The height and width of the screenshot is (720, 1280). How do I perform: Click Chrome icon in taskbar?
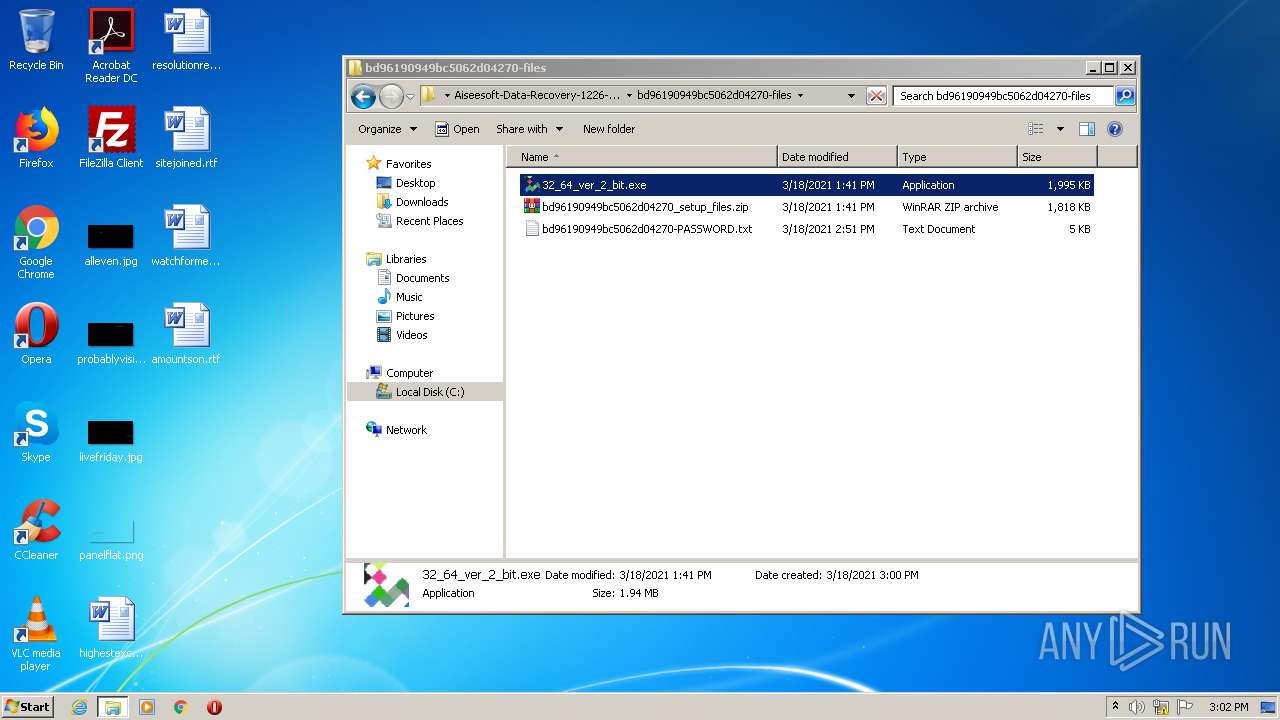(181, 707)
